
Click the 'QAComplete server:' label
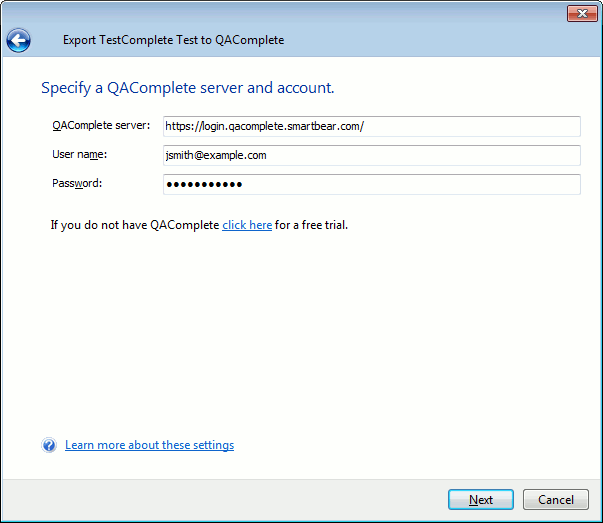101,126
